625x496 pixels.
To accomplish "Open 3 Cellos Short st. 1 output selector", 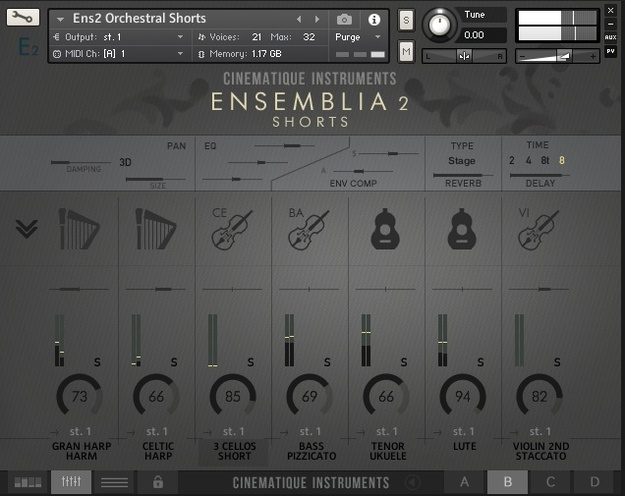I will (x=233, y=431).
